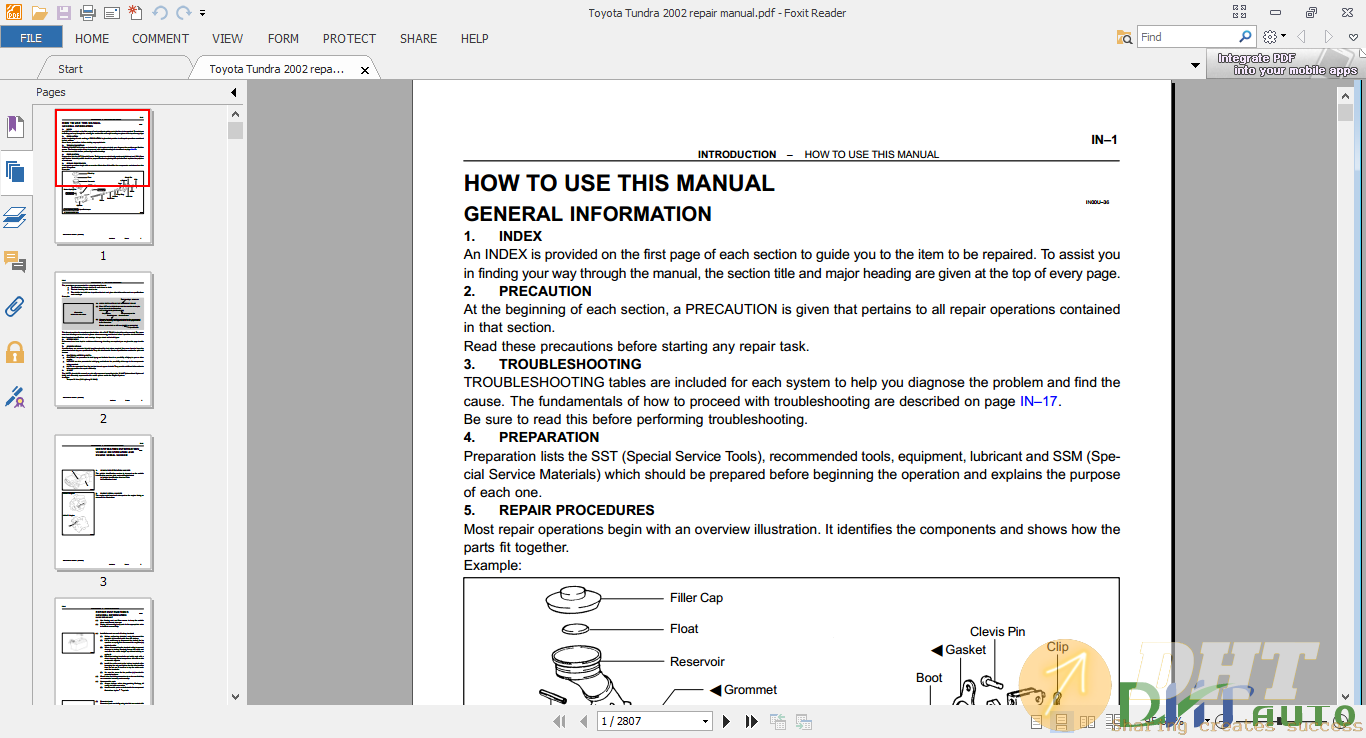Image resolution: width=1366 pixels, height=738 pixels.
Task: Open the HELP ribbon tab
Action: [474, 38]
